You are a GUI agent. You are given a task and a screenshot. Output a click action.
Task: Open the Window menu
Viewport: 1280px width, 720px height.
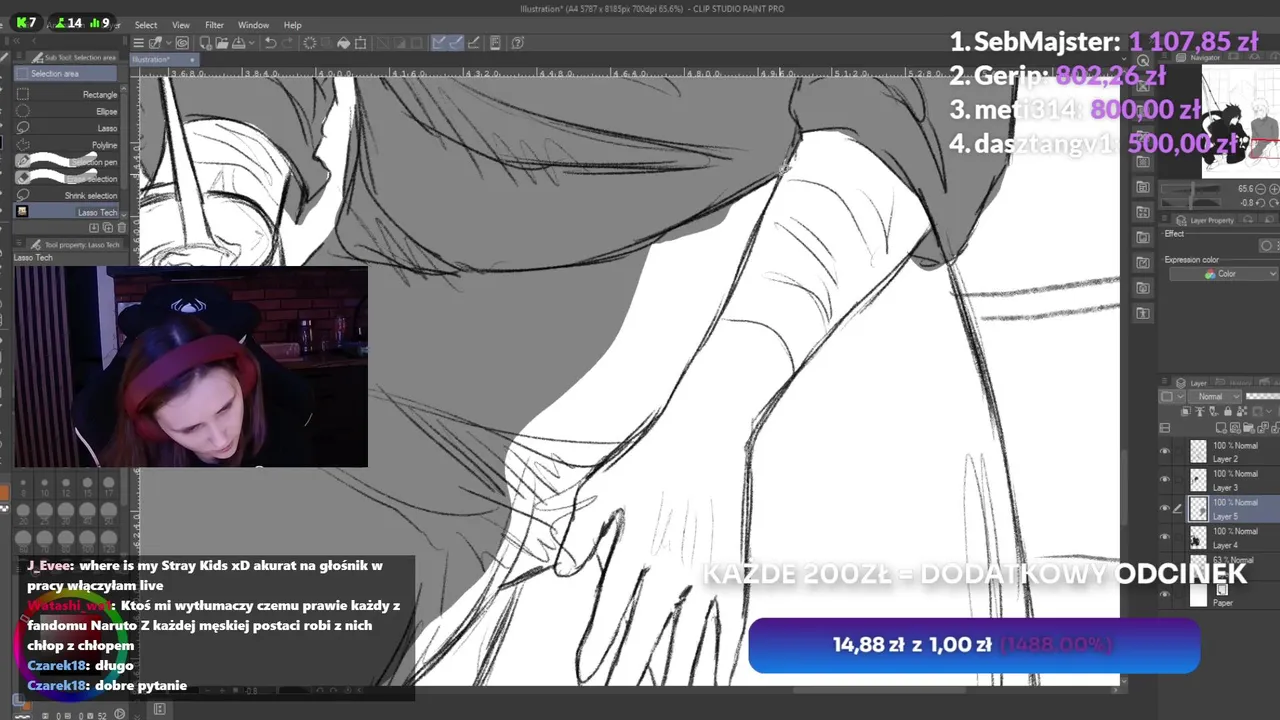pyautogui.click(x=253, y=25)
